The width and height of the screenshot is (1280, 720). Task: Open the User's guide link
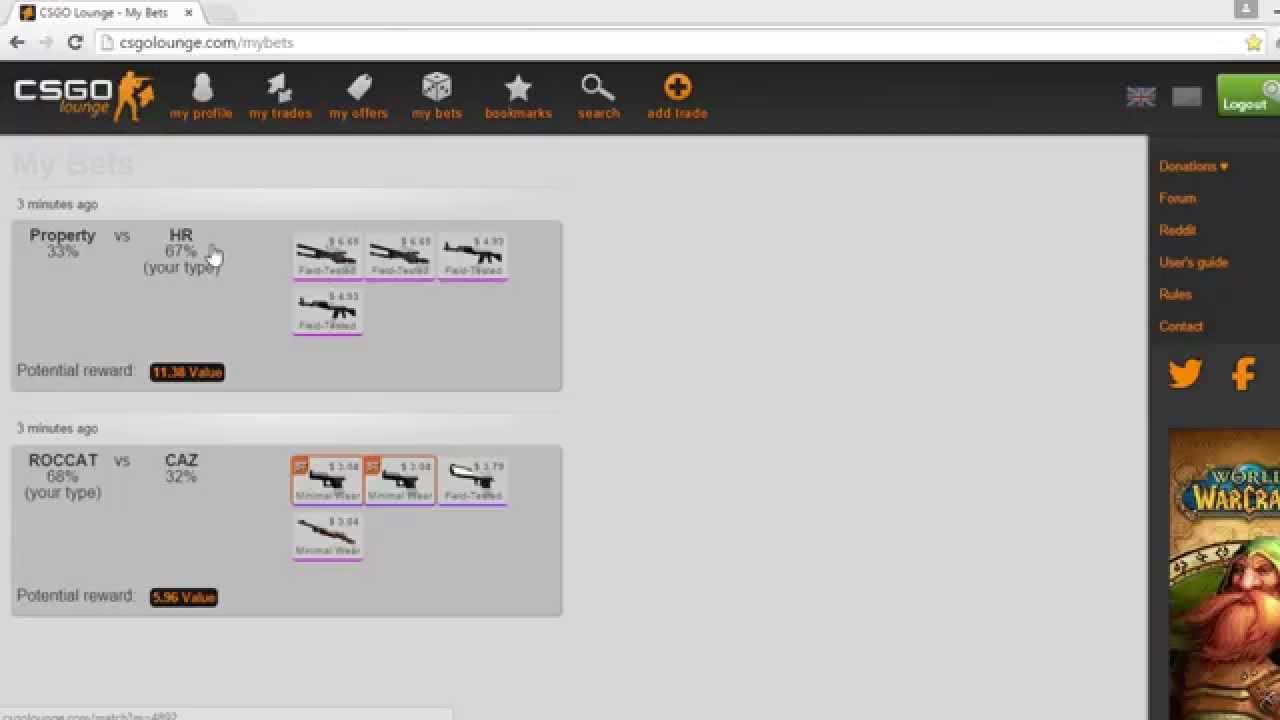pyautogui.click(x=1193, y=262)
